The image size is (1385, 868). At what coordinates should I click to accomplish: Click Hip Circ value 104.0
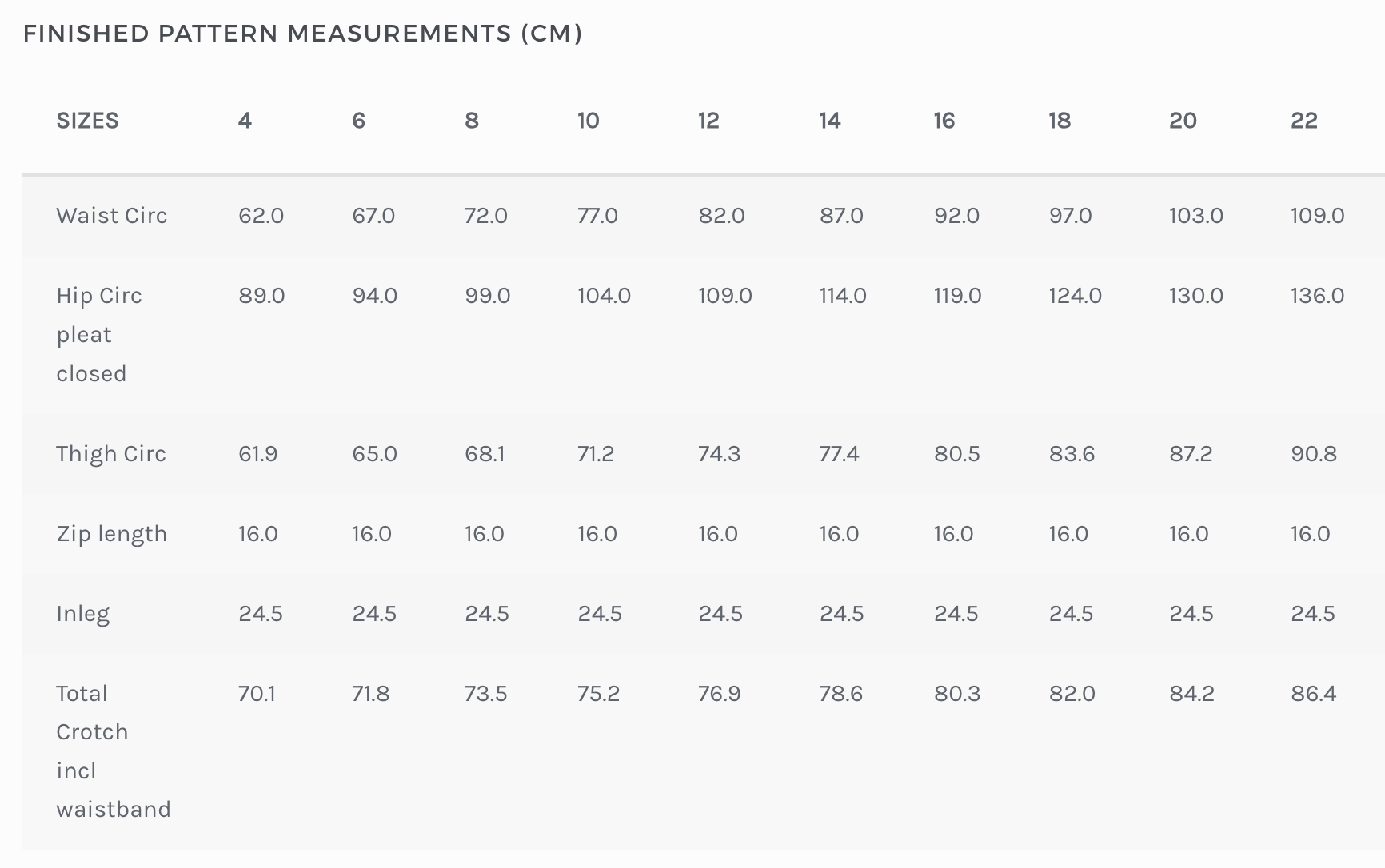coord(604,296)
